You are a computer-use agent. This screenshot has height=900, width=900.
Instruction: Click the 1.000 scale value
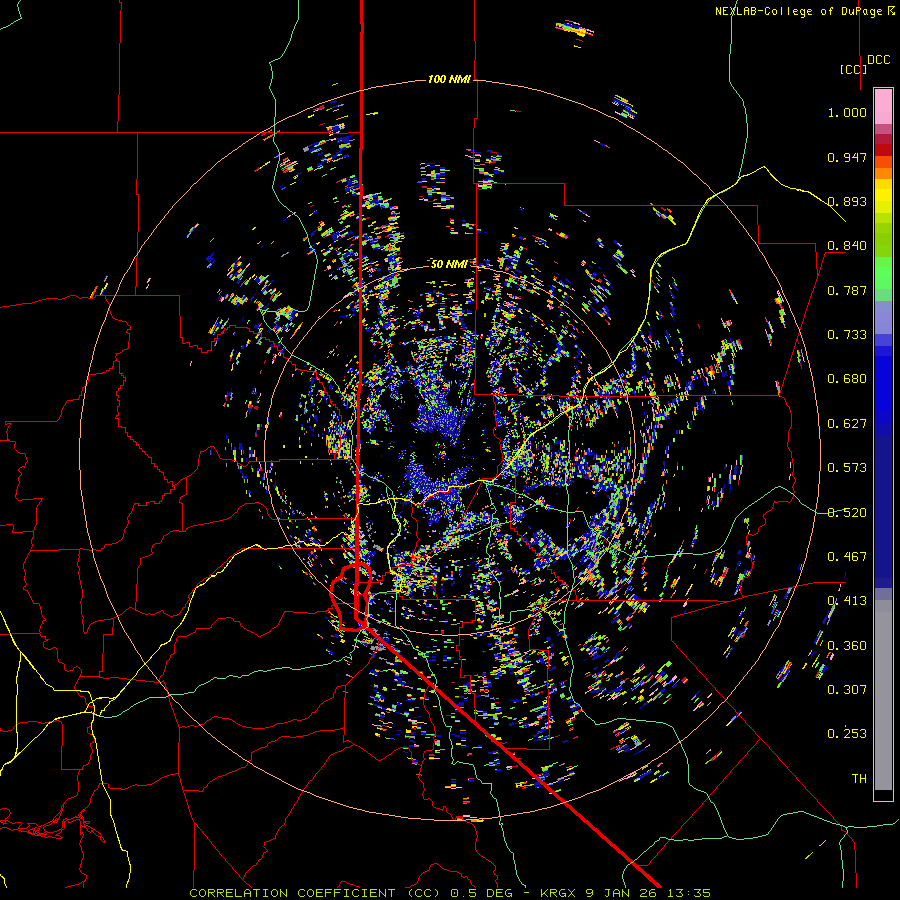point(847,112)
